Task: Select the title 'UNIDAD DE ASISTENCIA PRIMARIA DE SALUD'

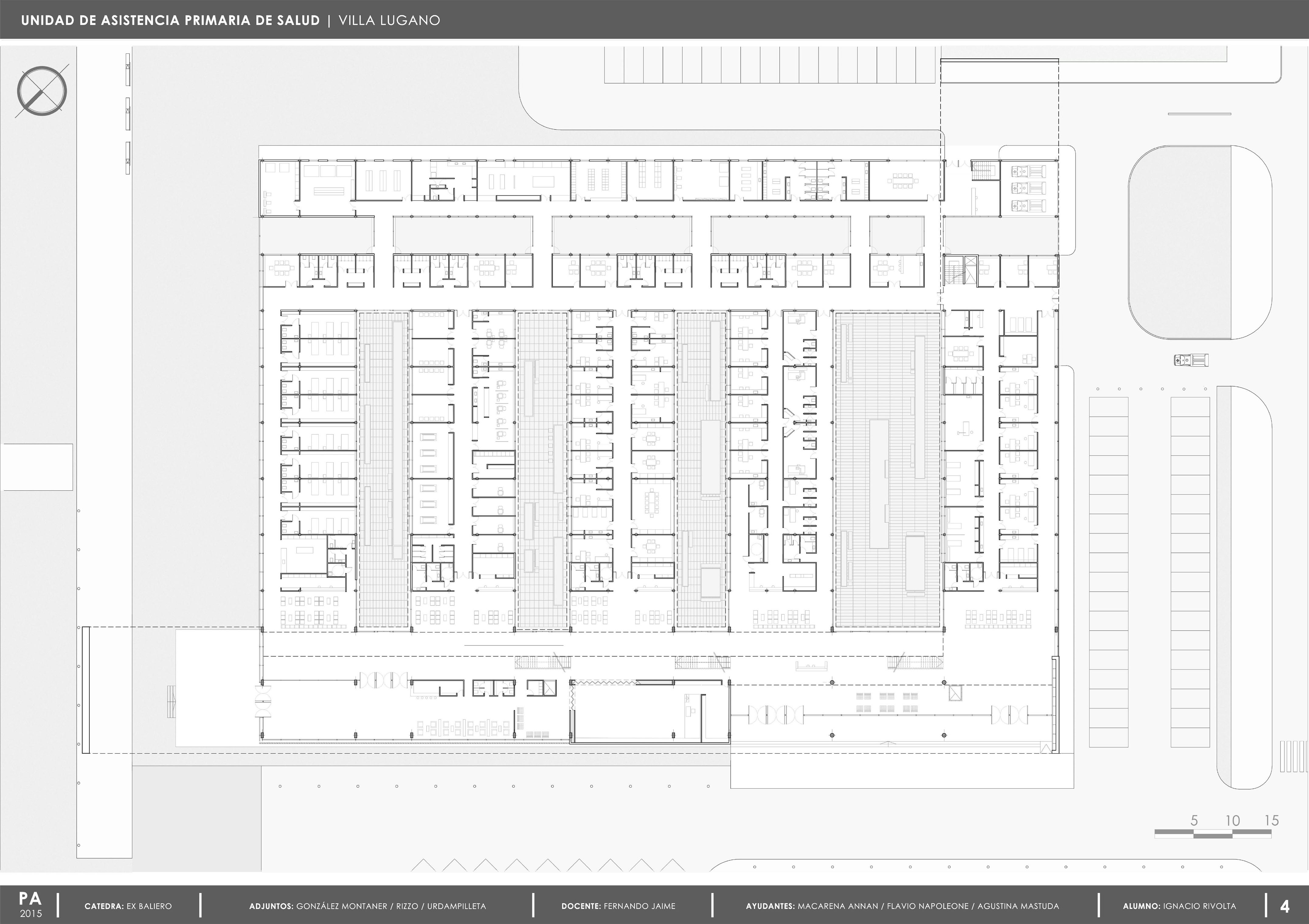Action: 171,21
